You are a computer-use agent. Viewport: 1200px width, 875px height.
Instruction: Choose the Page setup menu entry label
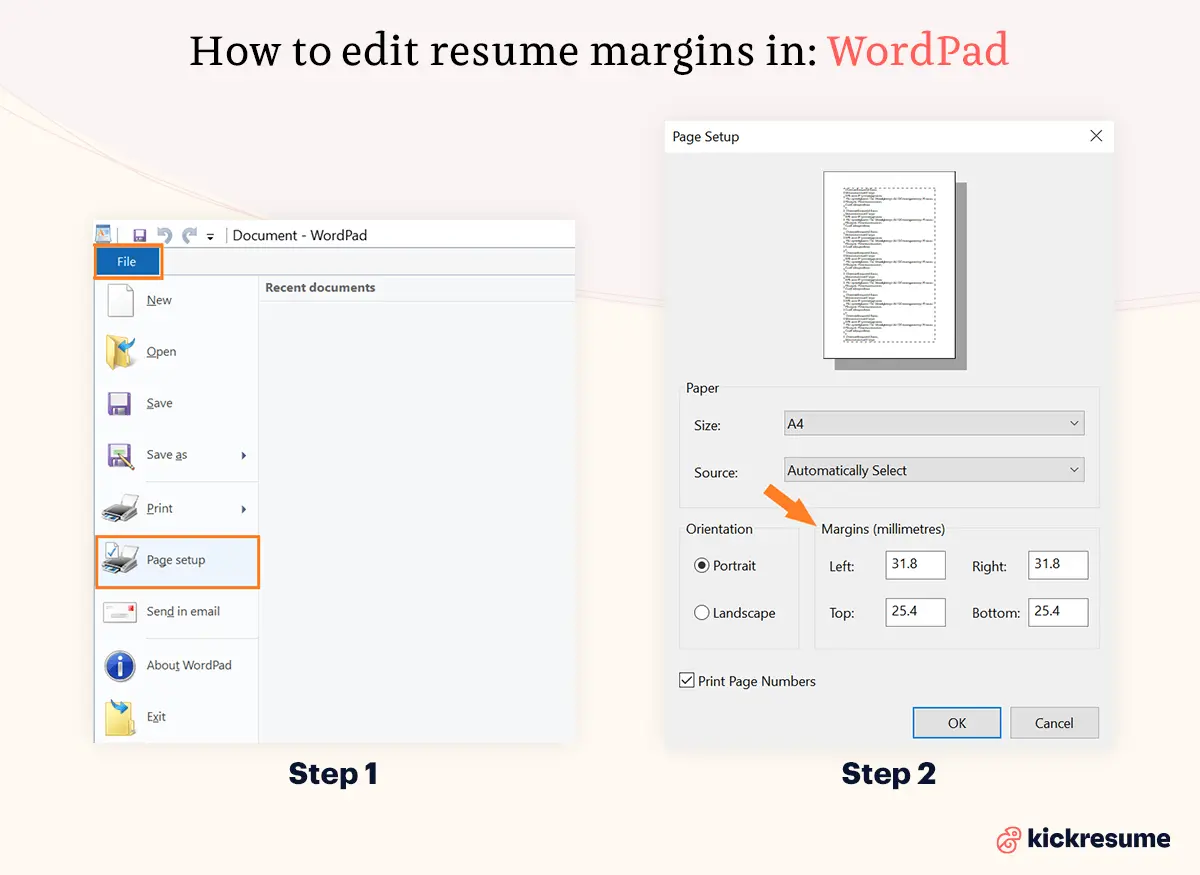coord(176,560)
